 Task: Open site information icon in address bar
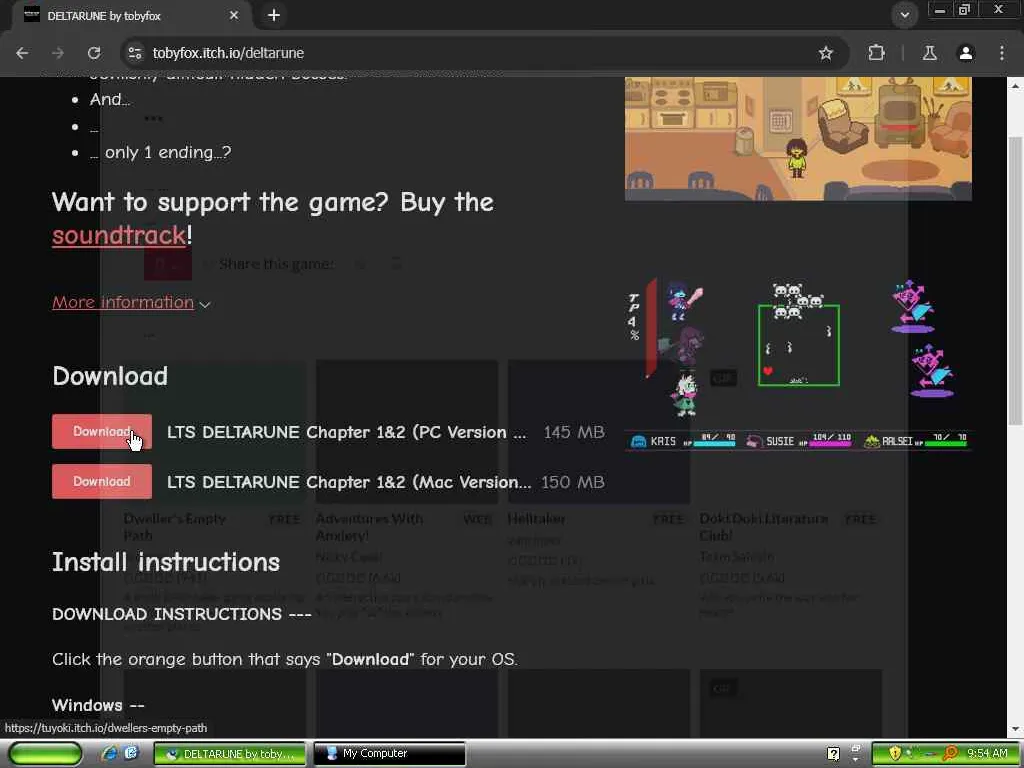tap(135, 53)
